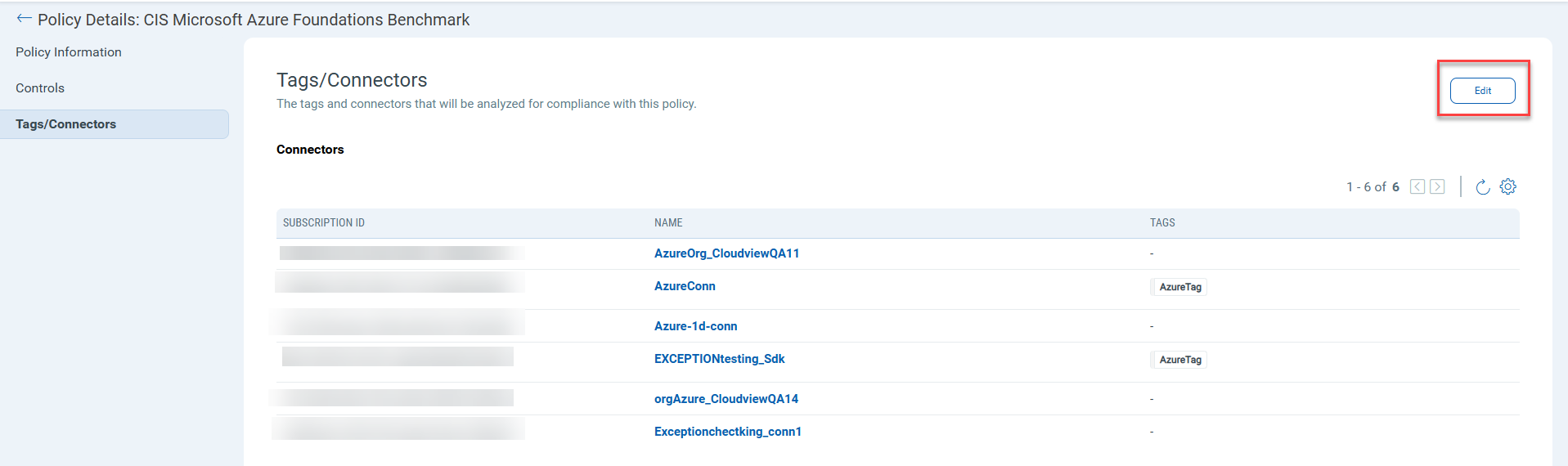Open Exceptionchectking_conn1 connector
This screenshot has height=466, width=1568.
click(x=728, y=432)
